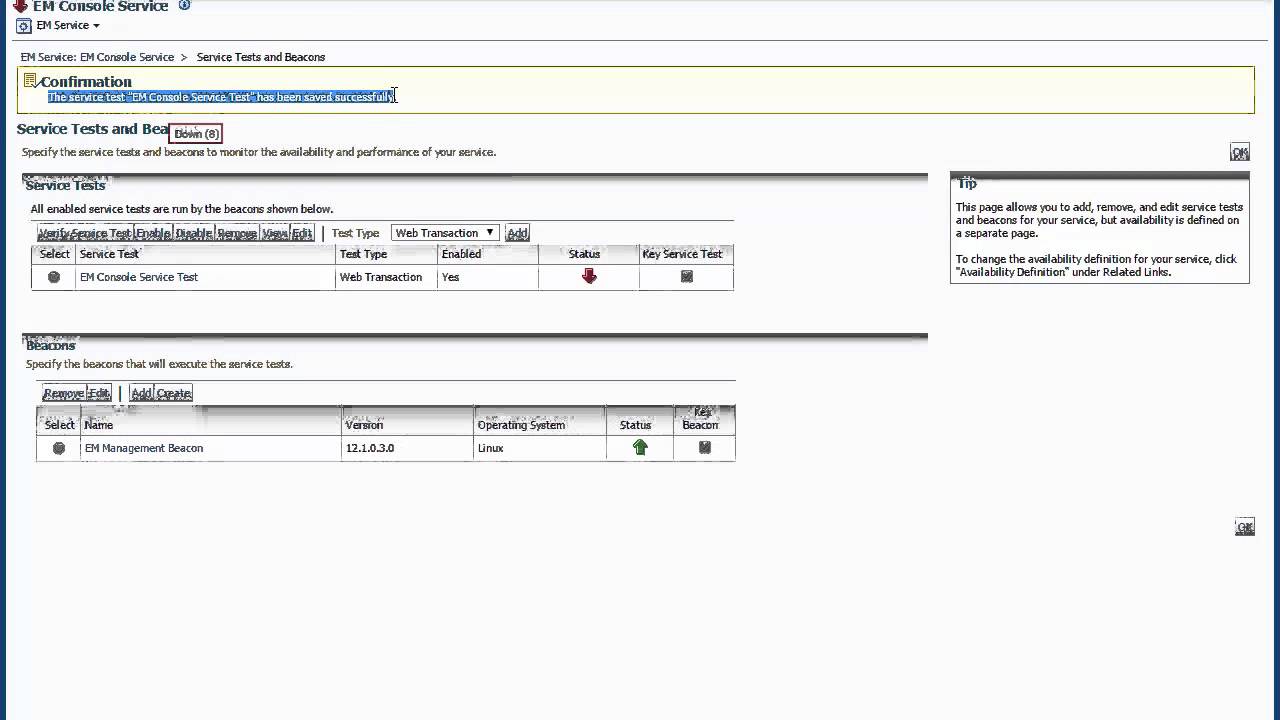Click the highlighted saved successfully confirmation message
Viewport: 1280px width, 720px height.
(x=221, y=97)
